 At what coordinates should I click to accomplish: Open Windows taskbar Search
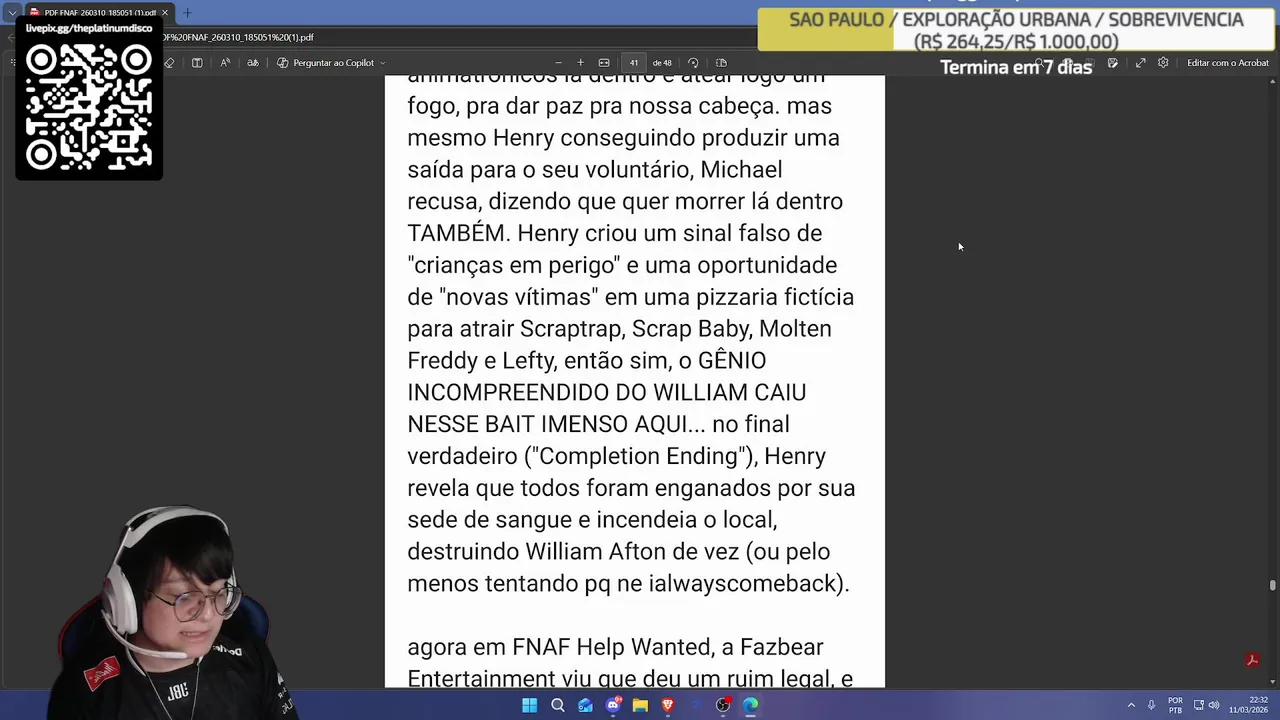[558, 705]
